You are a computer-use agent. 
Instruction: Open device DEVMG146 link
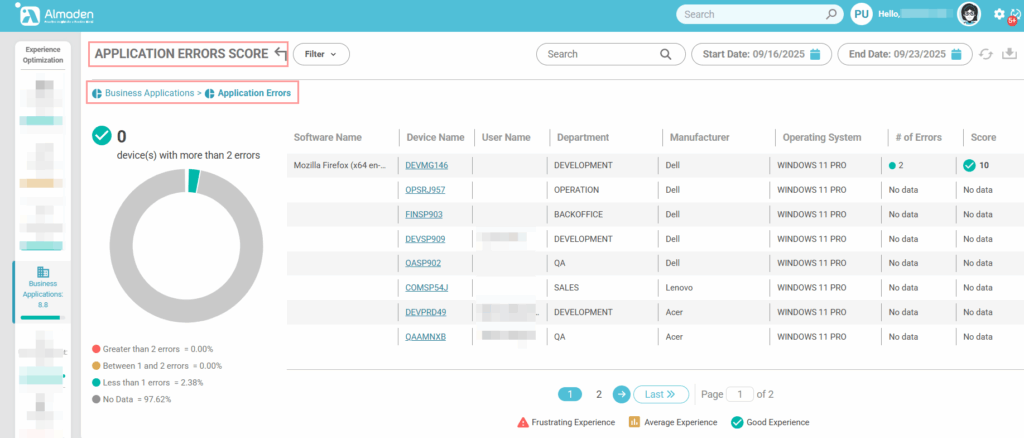(426, 165)
